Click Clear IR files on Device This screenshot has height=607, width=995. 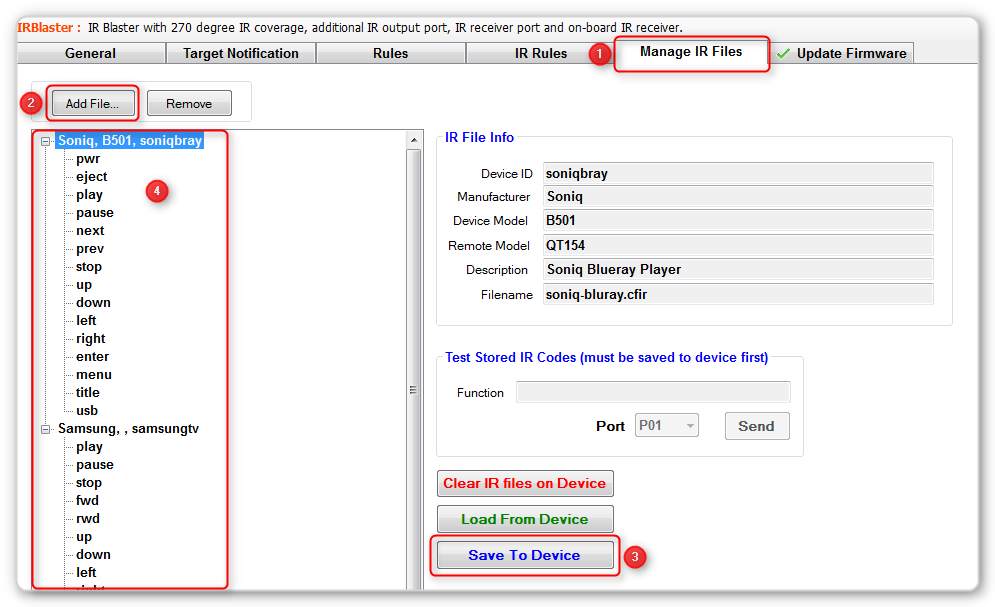pyautogui.click(x=524, y=483)
